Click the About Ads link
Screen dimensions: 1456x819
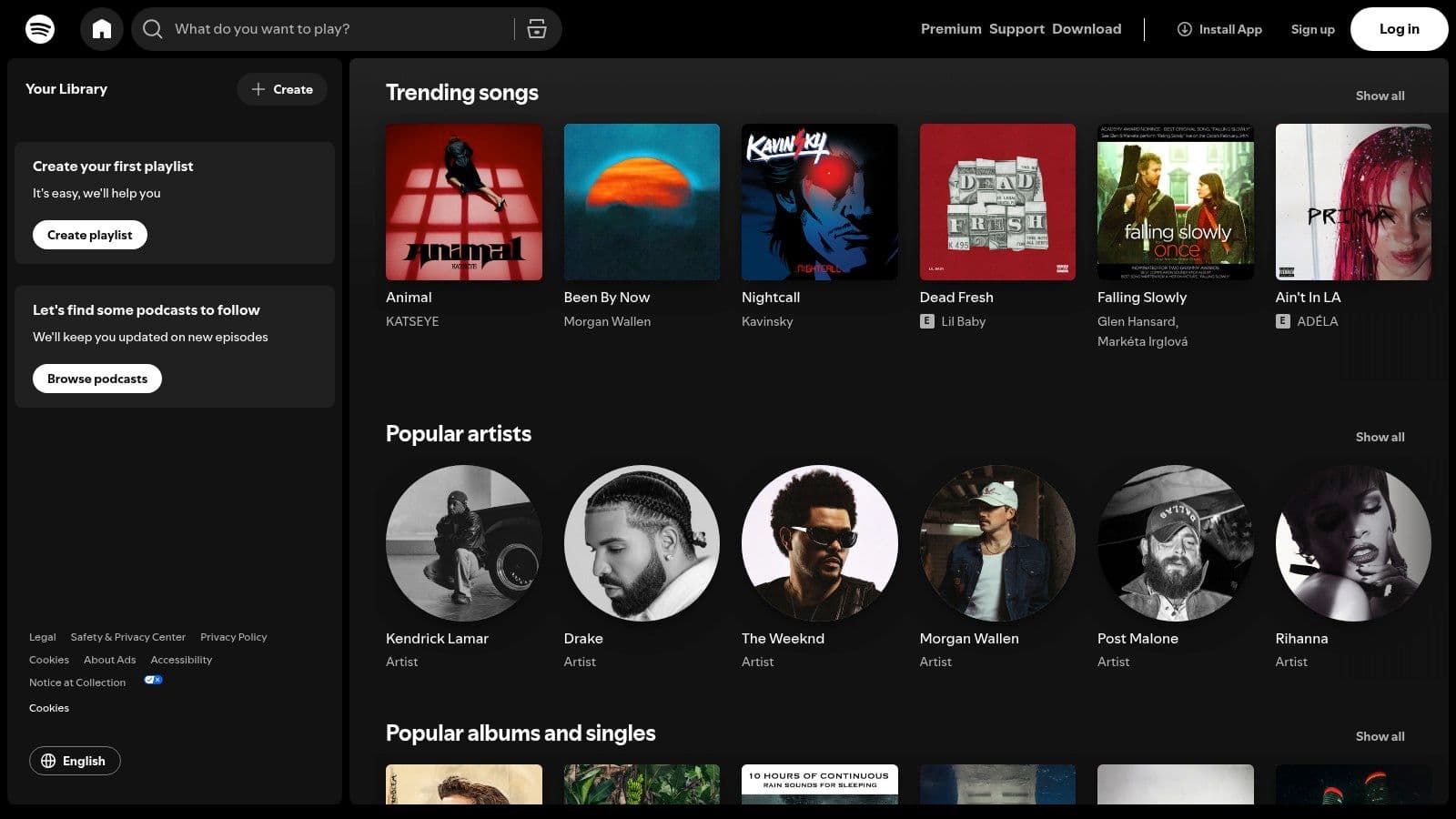(110, 660)
